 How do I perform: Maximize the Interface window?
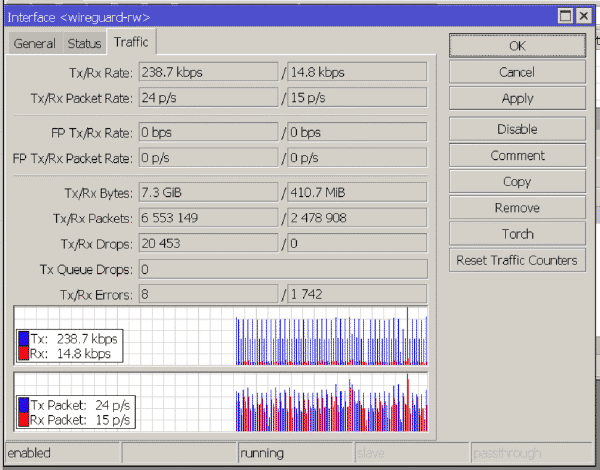pos(565,16)
